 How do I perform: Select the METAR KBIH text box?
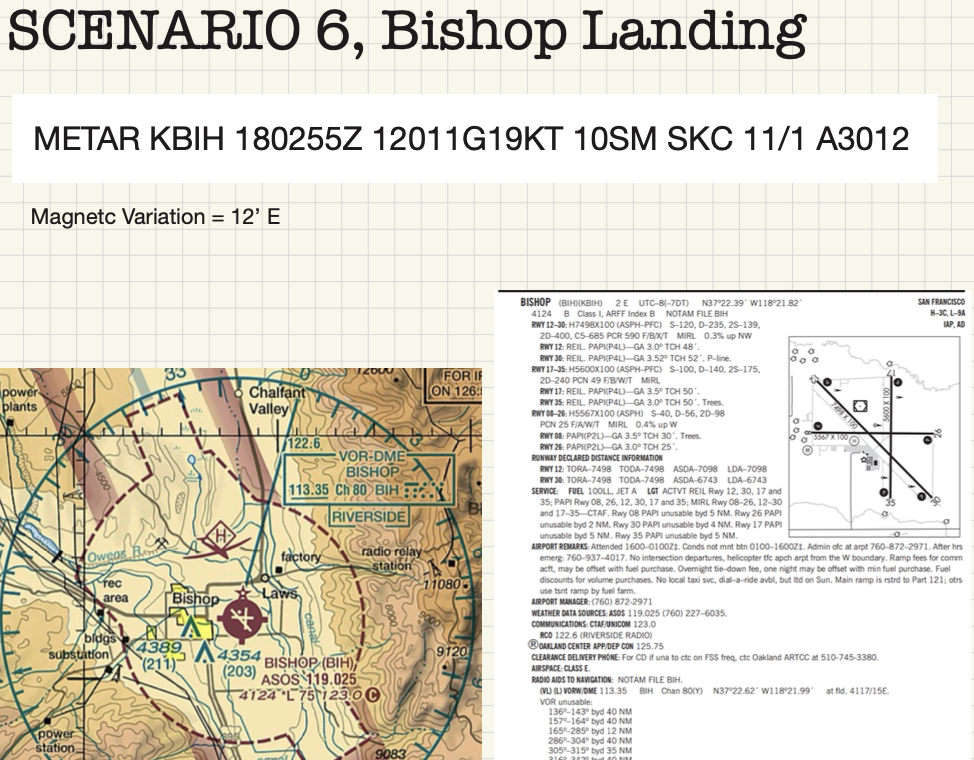474,139
